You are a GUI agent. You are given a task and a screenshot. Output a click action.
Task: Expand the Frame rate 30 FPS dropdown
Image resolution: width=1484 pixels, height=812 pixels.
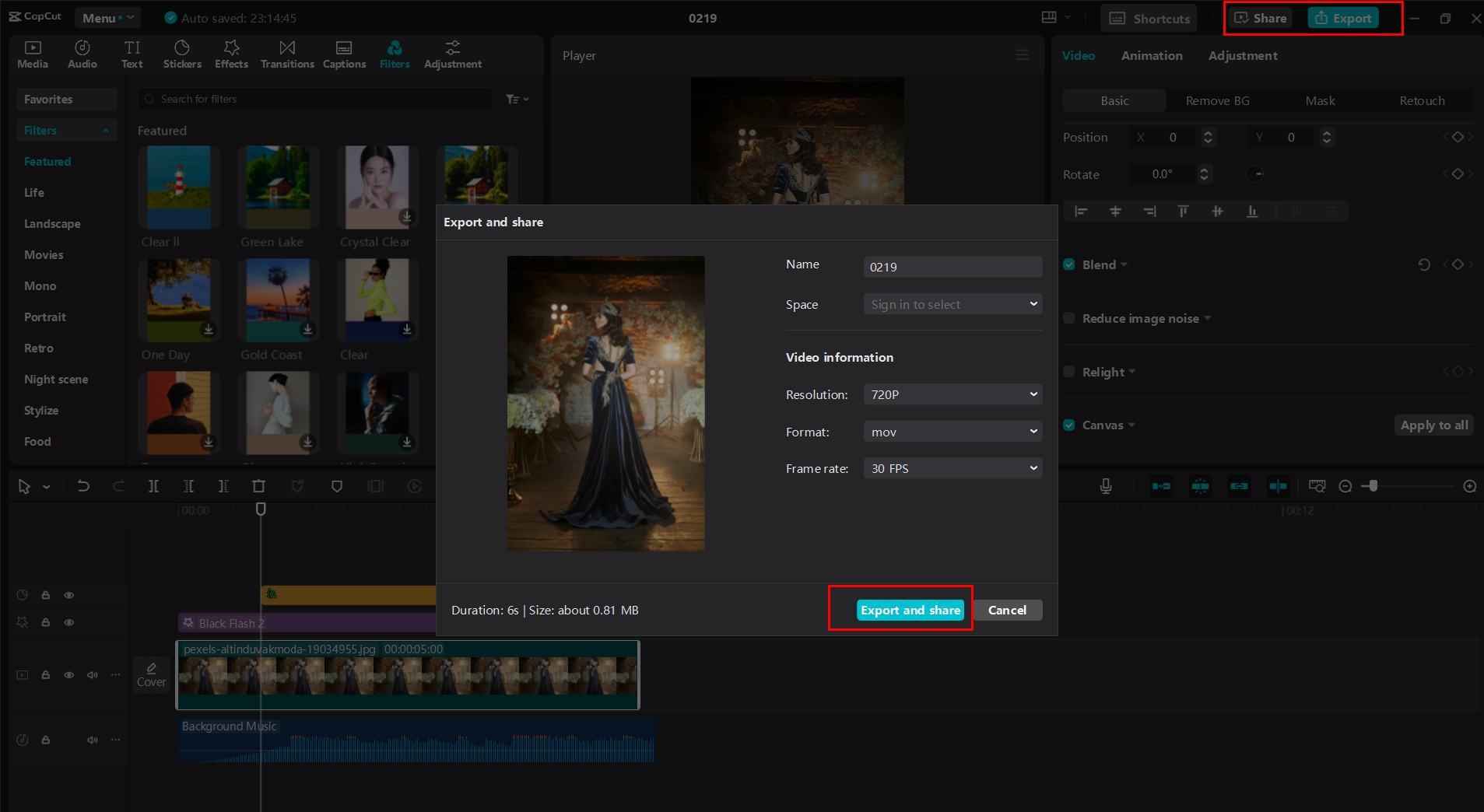coord(952,468)
